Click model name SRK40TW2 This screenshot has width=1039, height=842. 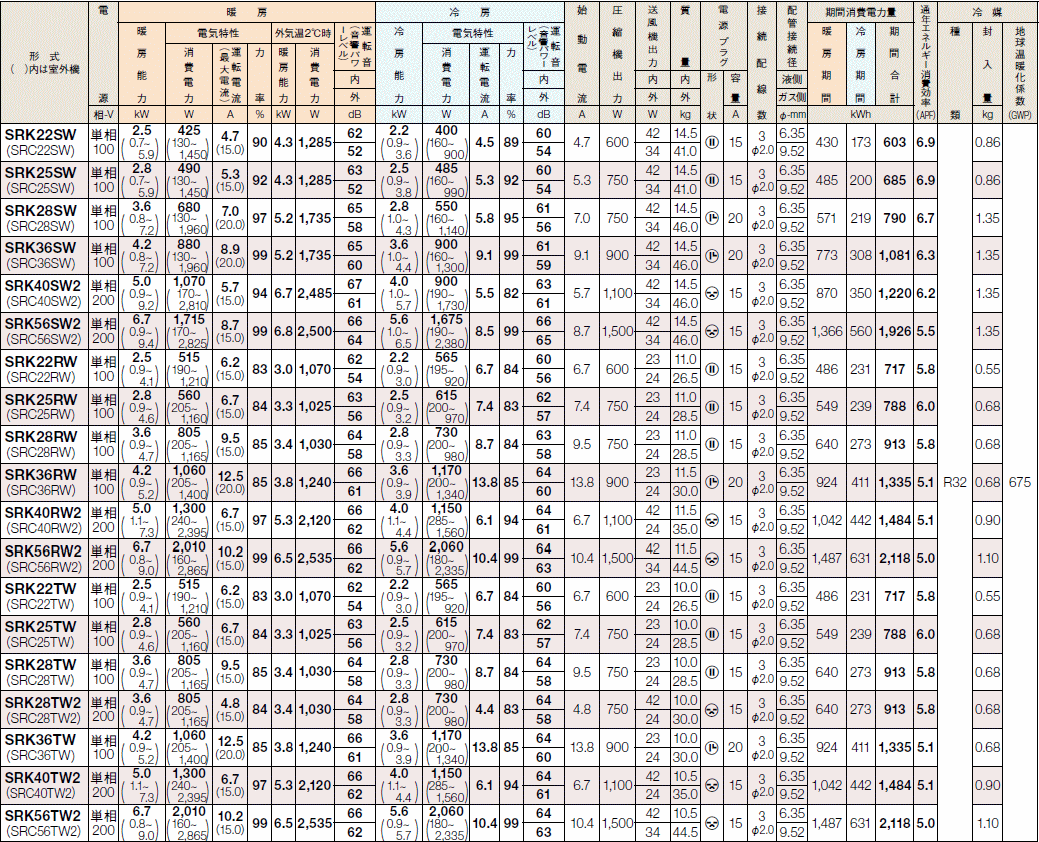tap(43, 778)
